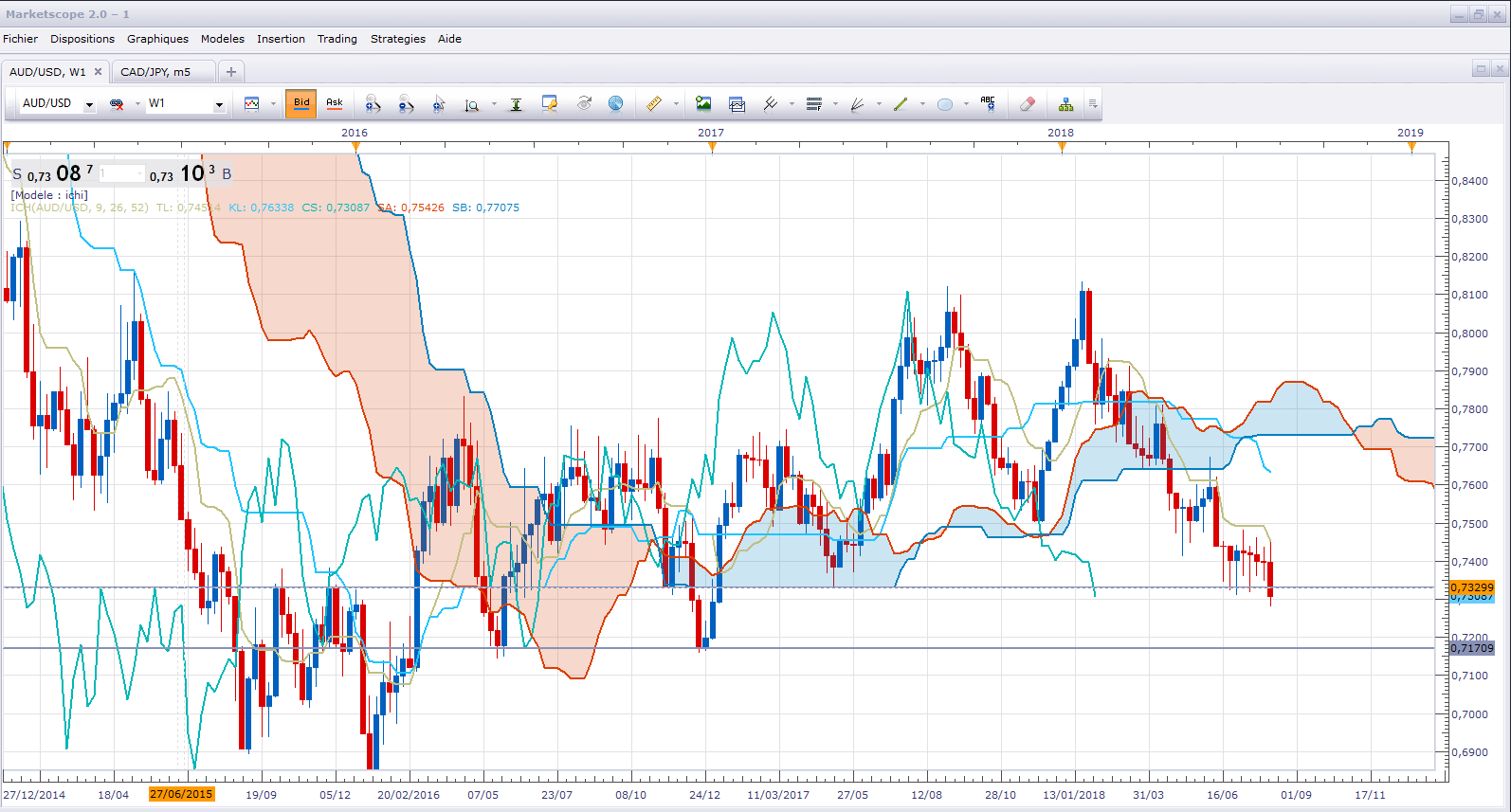Expand the ruler tool dropdown arrow
The height and width of the screenshot is (812, 1511).
[676, 103]
